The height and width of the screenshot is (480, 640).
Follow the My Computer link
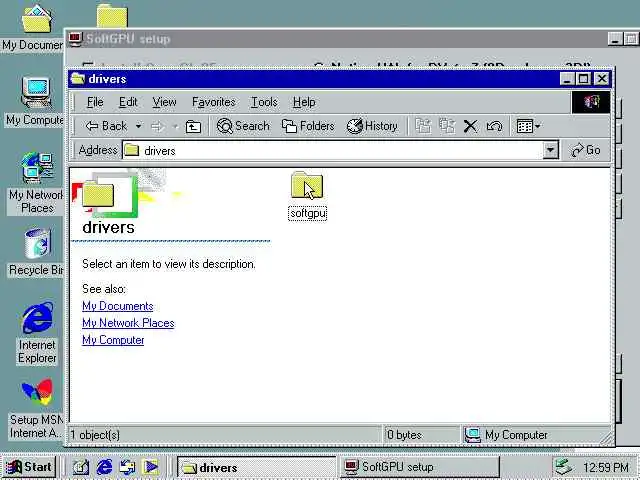click(x=113, y=340)
